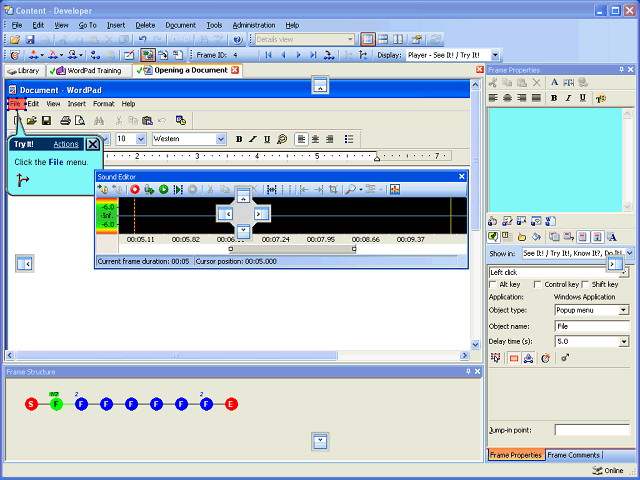The width and height of the screenshot is (640, 480).
Task: Click the Italic I icon in Frame Properties
Action: click(568, 98)
